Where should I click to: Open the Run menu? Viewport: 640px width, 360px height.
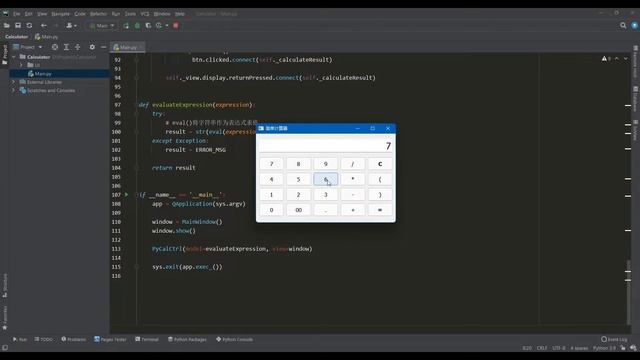pos(116,14)
